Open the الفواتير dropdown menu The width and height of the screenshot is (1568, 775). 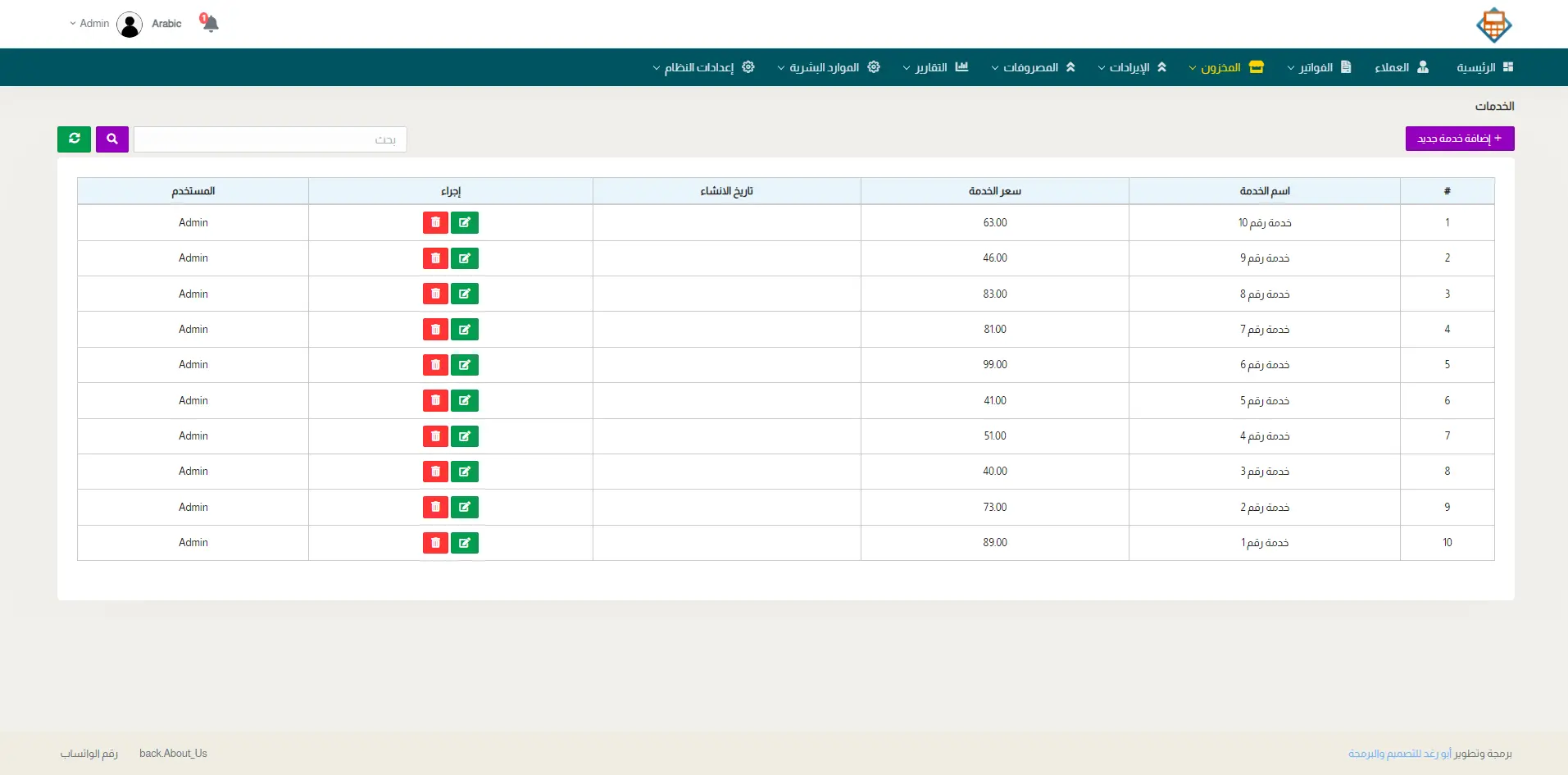pyautogui.click(x=1319, y=67)
